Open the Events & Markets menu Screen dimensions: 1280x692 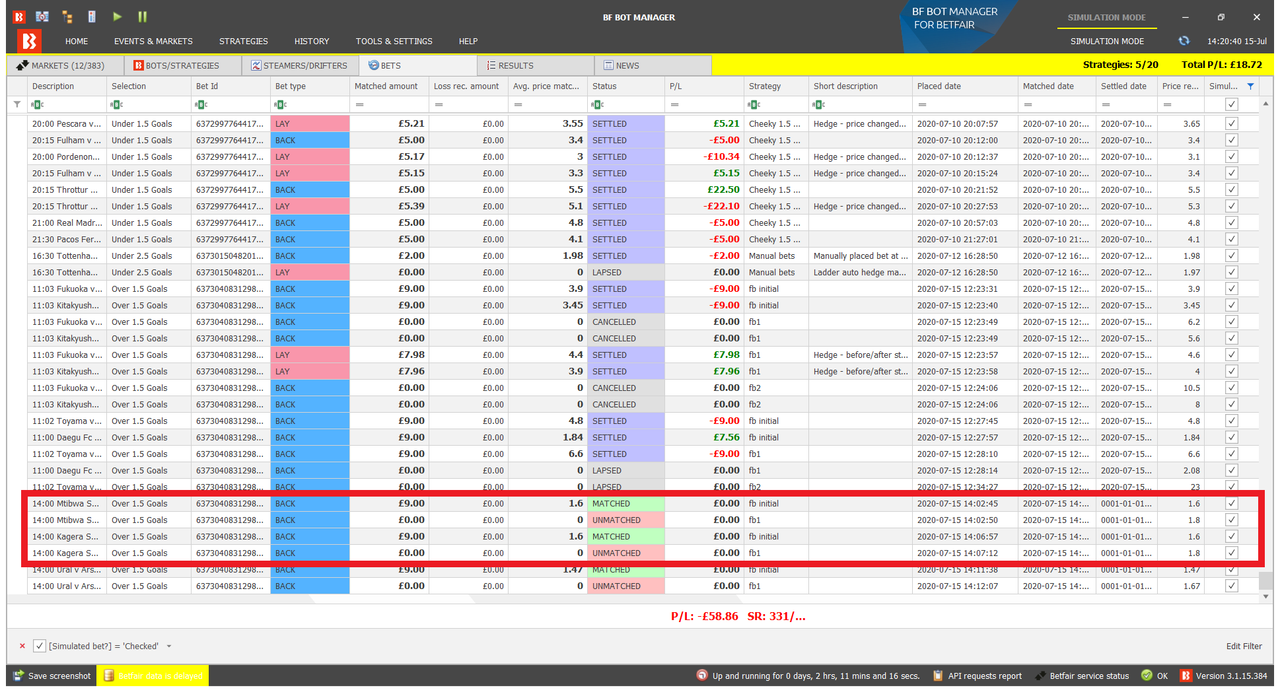click(x=153, y=41)
